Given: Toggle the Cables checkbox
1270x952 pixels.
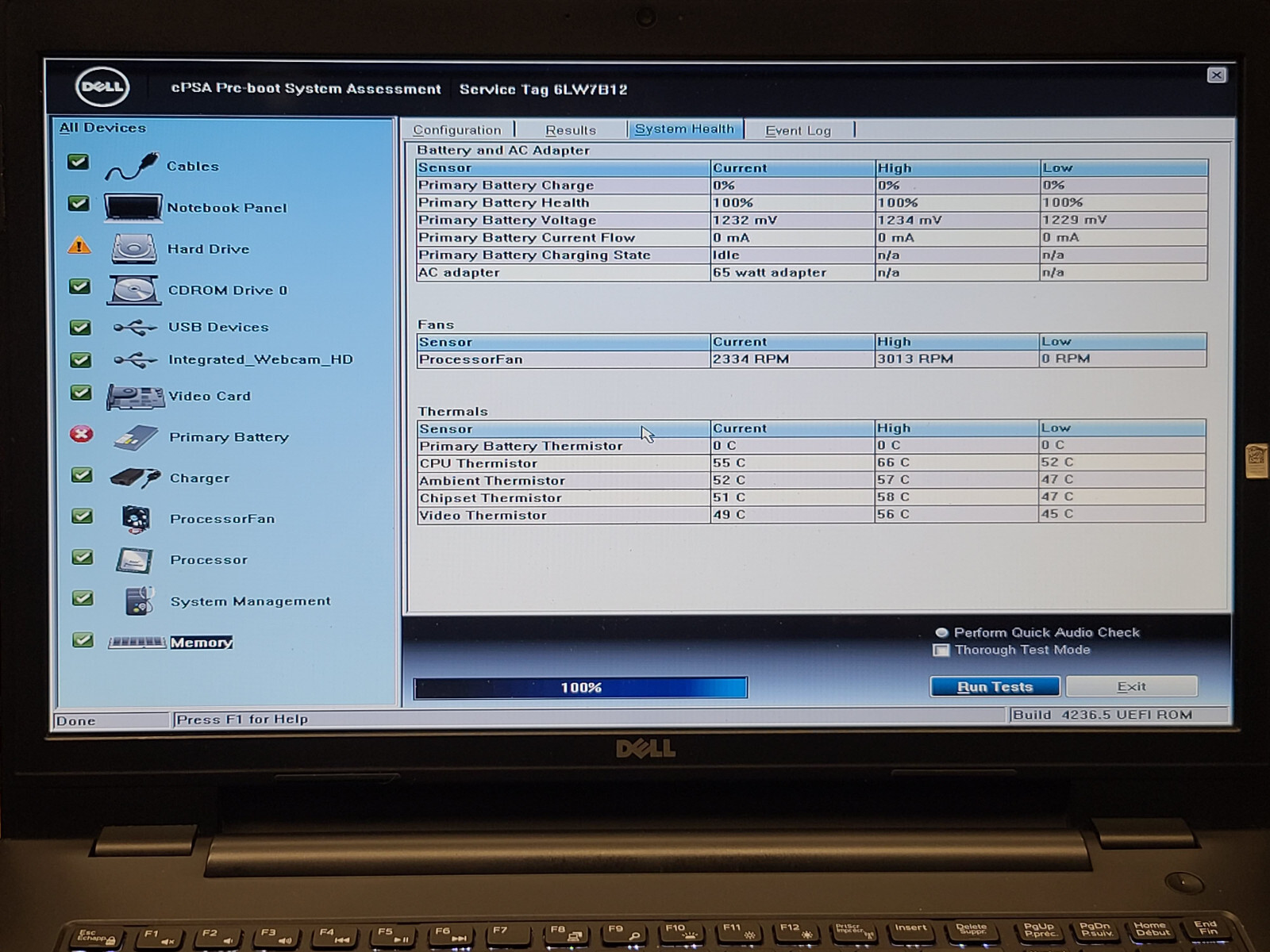Looking at the screenshot, I should (x=78, y=162).
